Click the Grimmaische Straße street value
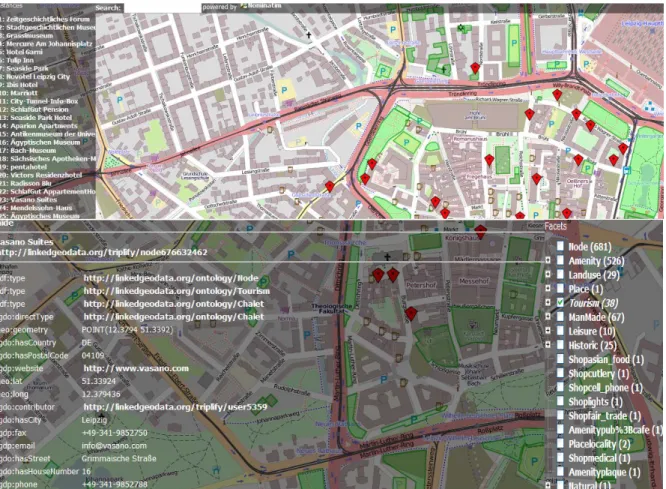Image resolution: width=666 pixels, height=489 pixels. [119, 458]
